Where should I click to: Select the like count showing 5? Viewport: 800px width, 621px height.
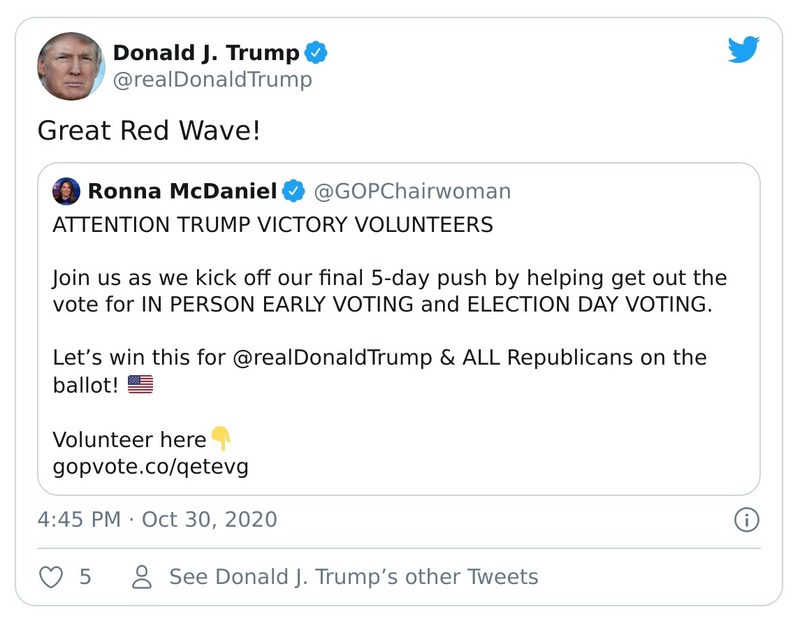[x=87, y=576]
